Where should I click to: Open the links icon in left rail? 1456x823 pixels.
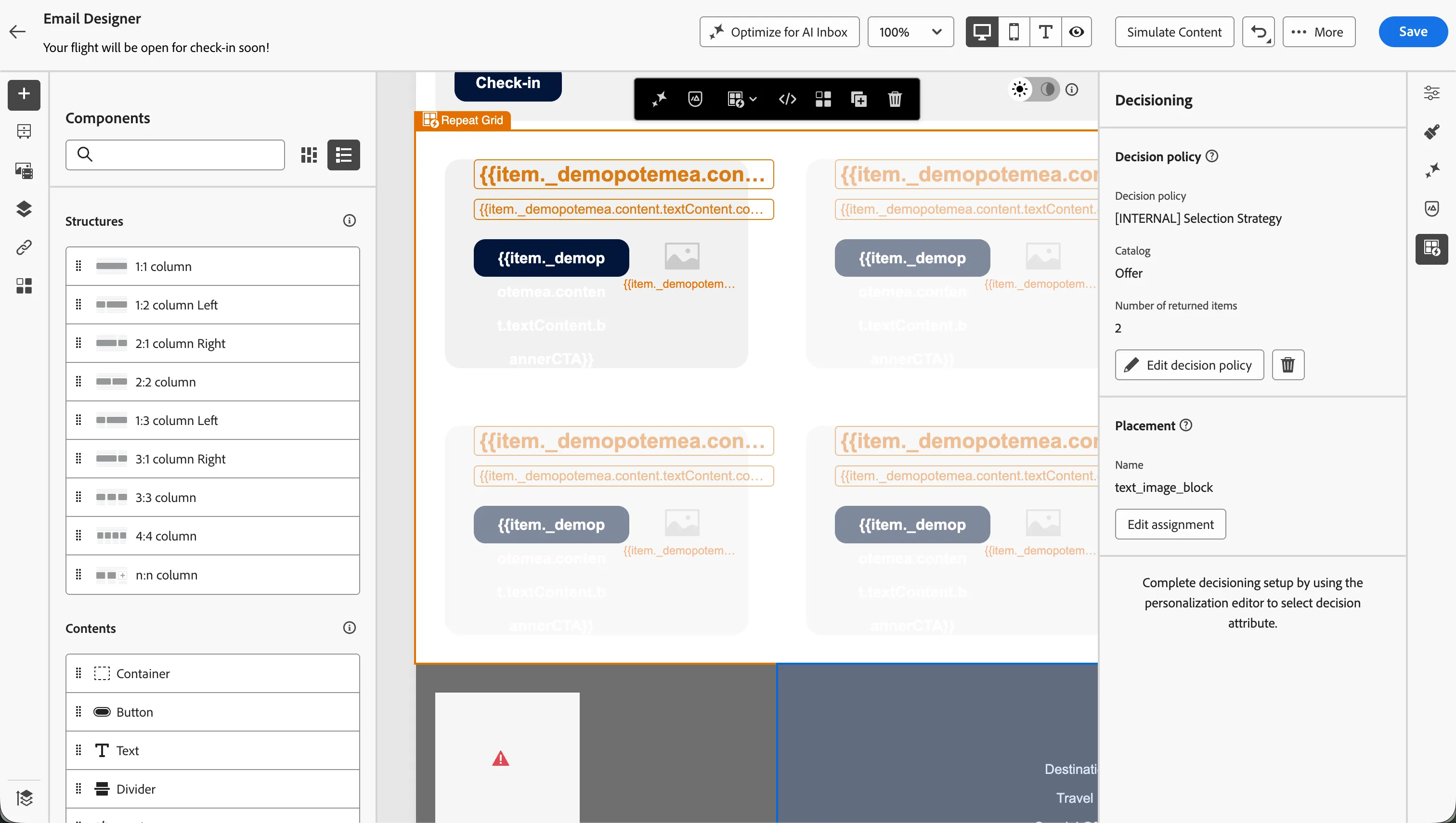click(24, 247)
